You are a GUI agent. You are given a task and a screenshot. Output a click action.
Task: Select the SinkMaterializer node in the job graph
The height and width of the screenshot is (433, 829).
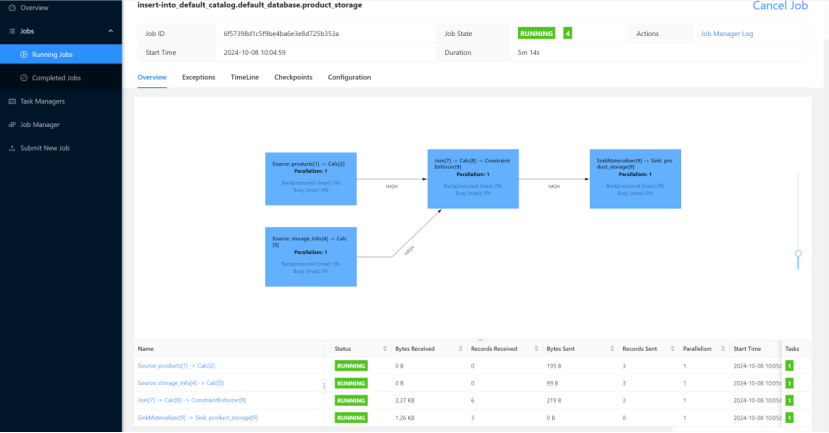[x=638, y=180]
